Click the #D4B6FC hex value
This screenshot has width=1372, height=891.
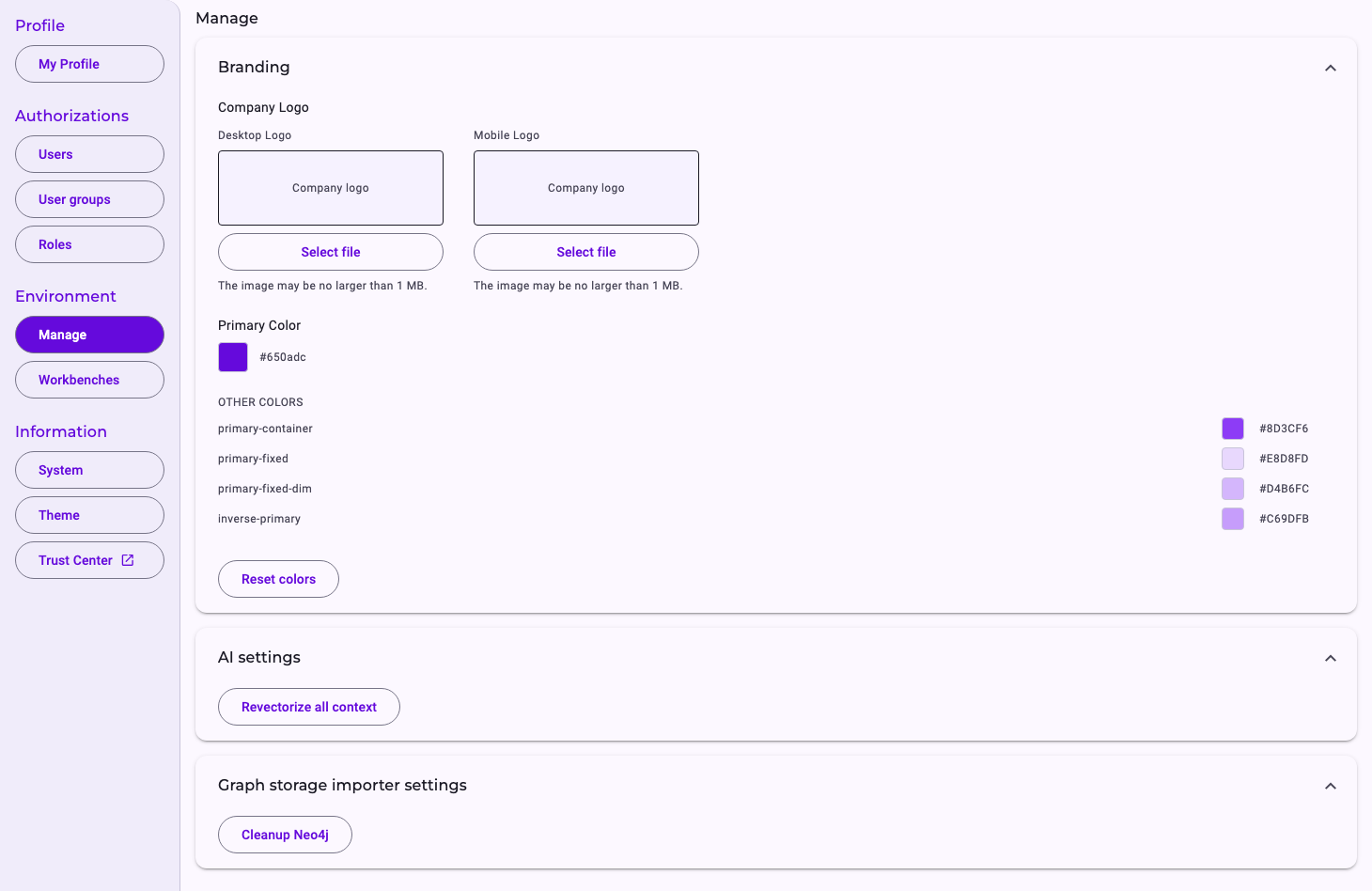click(x=1284, y=489)
